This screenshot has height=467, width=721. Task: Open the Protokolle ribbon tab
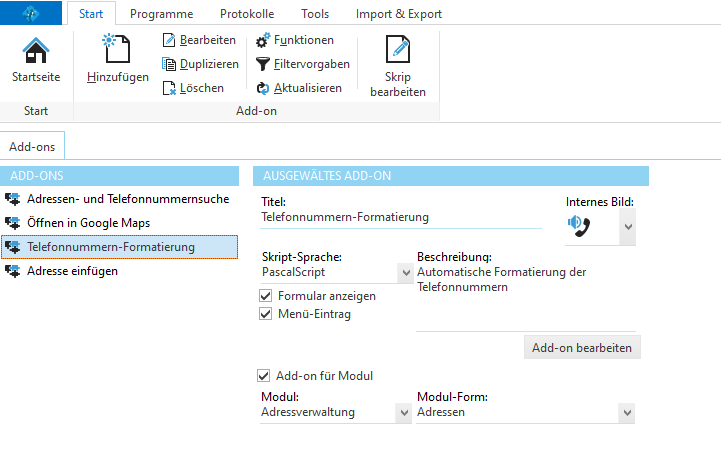[247, 14]
